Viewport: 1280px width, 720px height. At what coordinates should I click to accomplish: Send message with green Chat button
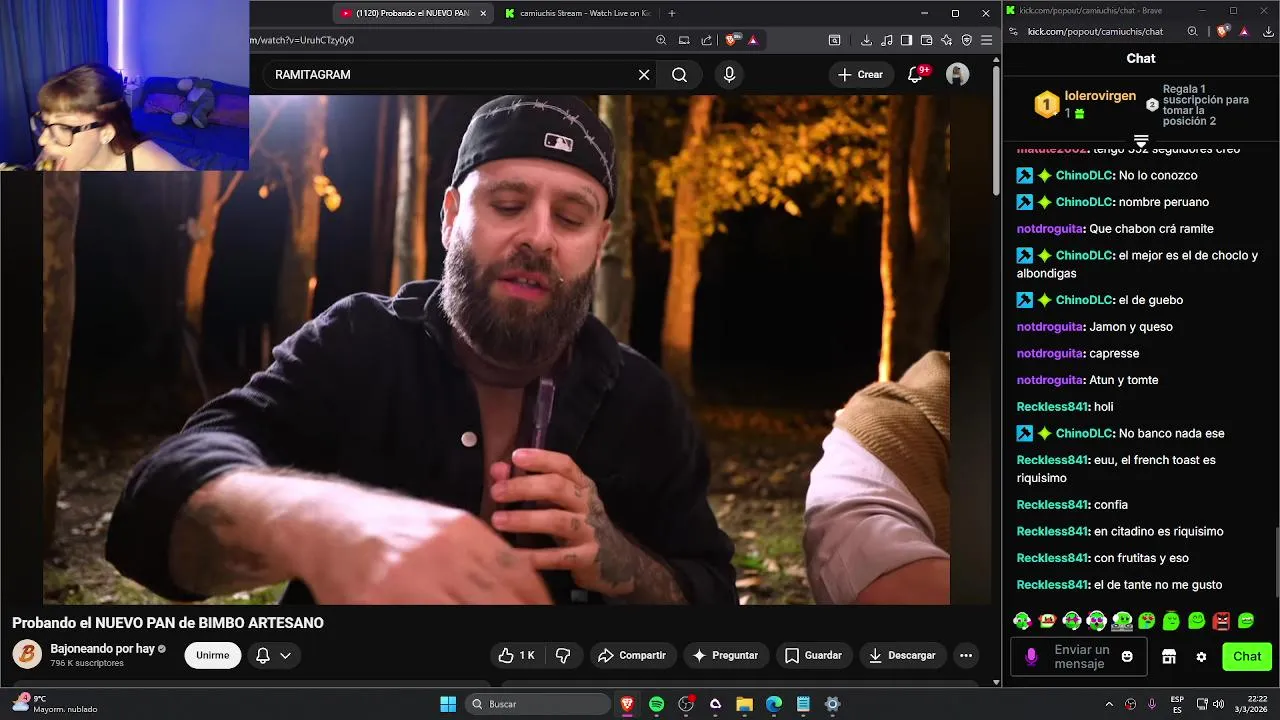[x=1247, y=657]
